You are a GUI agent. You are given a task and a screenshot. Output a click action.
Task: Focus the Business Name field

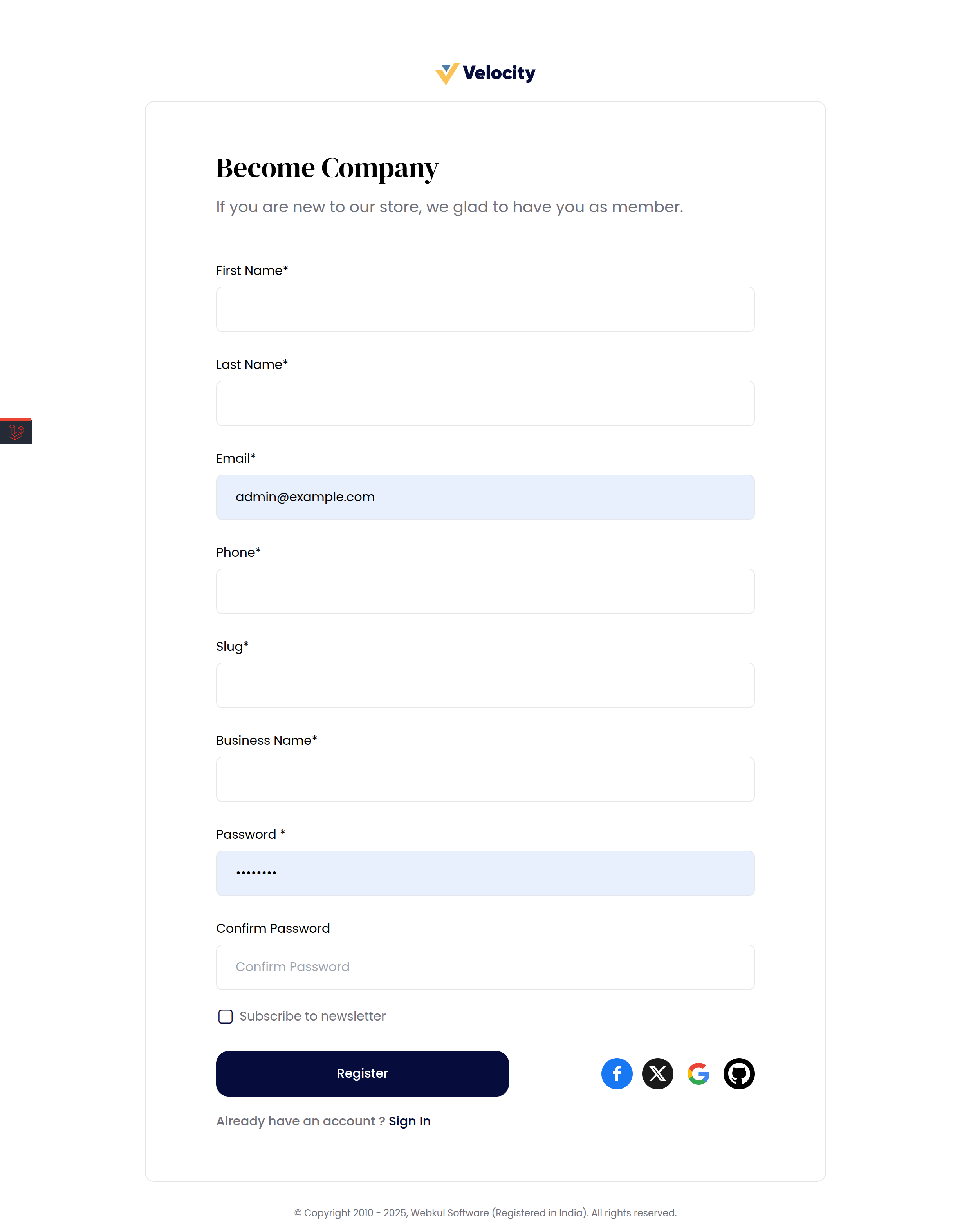(x=485, y=779)
